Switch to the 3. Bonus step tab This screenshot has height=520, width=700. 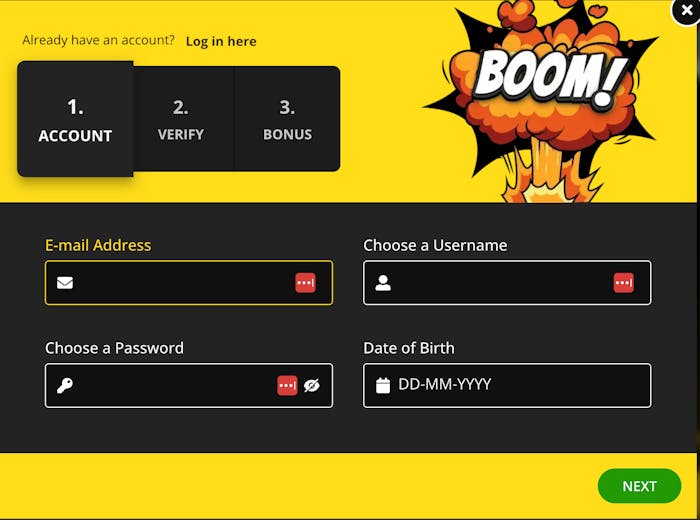[287, 119]
